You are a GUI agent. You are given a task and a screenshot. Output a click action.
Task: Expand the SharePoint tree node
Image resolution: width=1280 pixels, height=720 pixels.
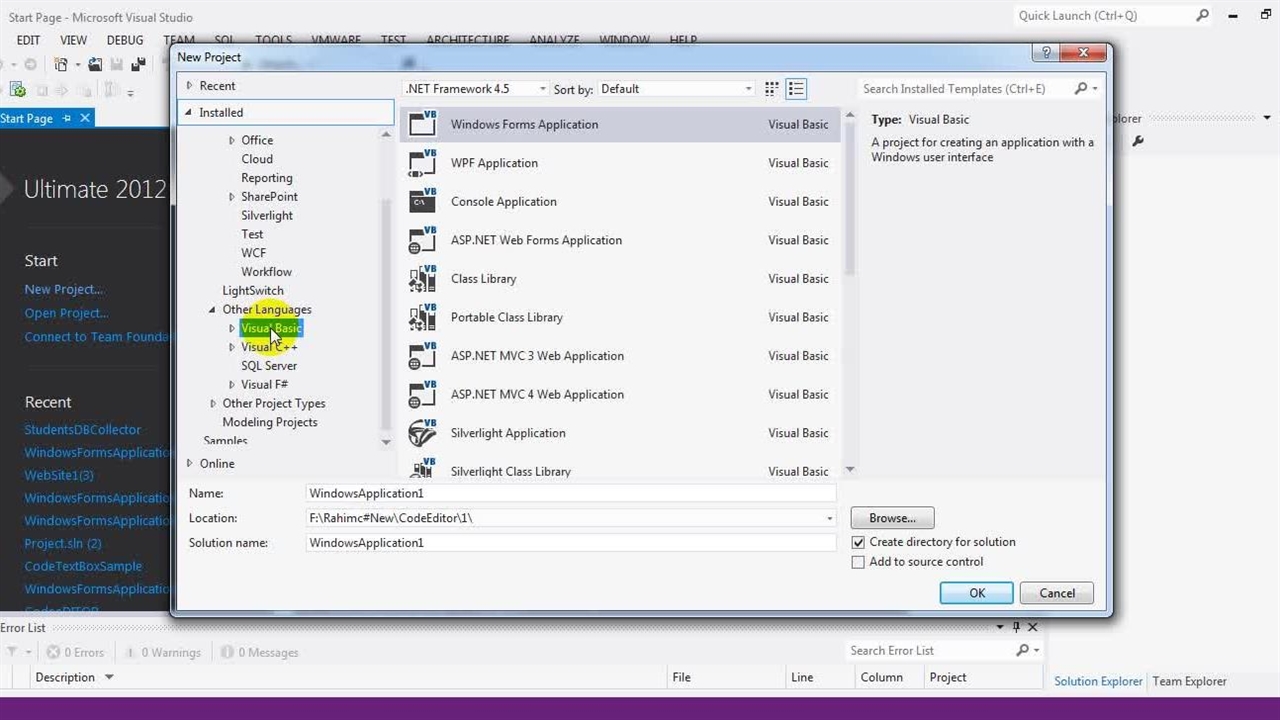pyautogui.click(x=232, y=197)
